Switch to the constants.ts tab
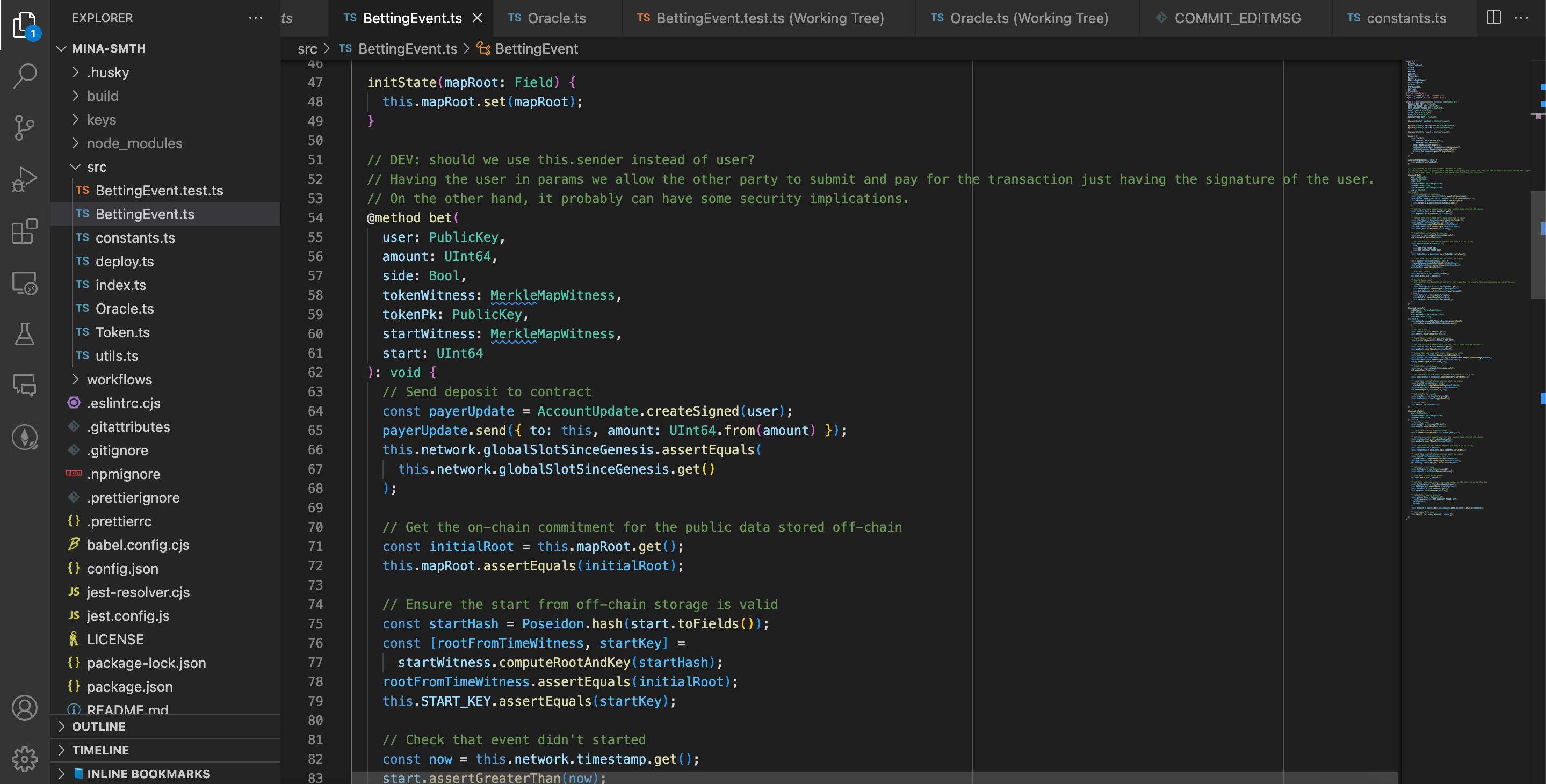The height and width of the screenshot is (784, 1546). (1404, 18)
